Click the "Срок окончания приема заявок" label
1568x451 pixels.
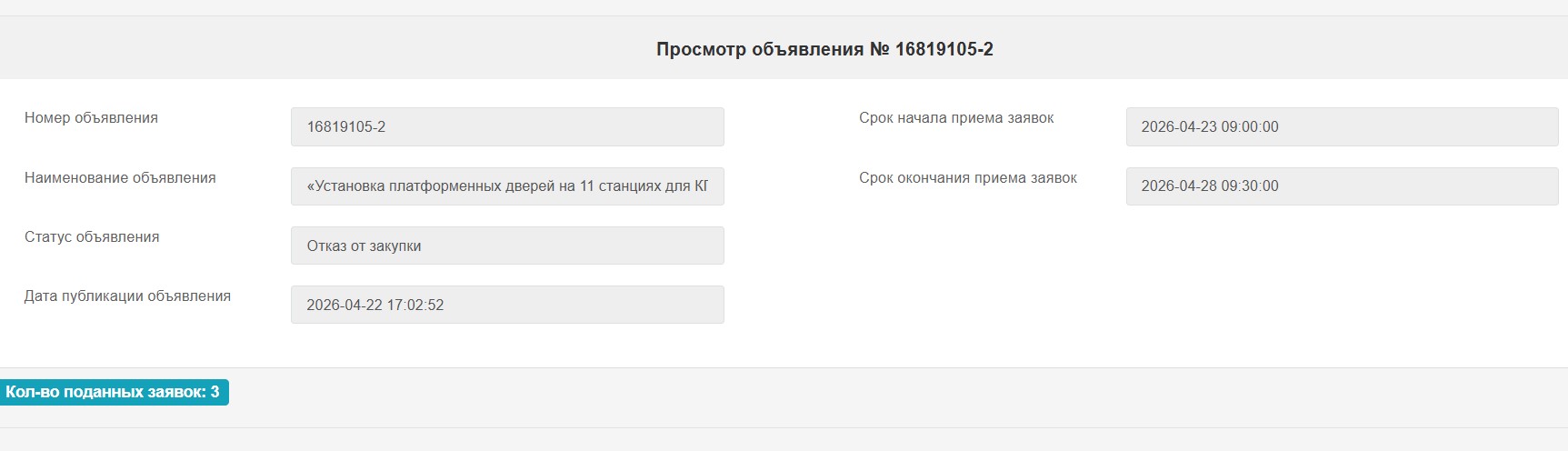(x=968, y=178)
